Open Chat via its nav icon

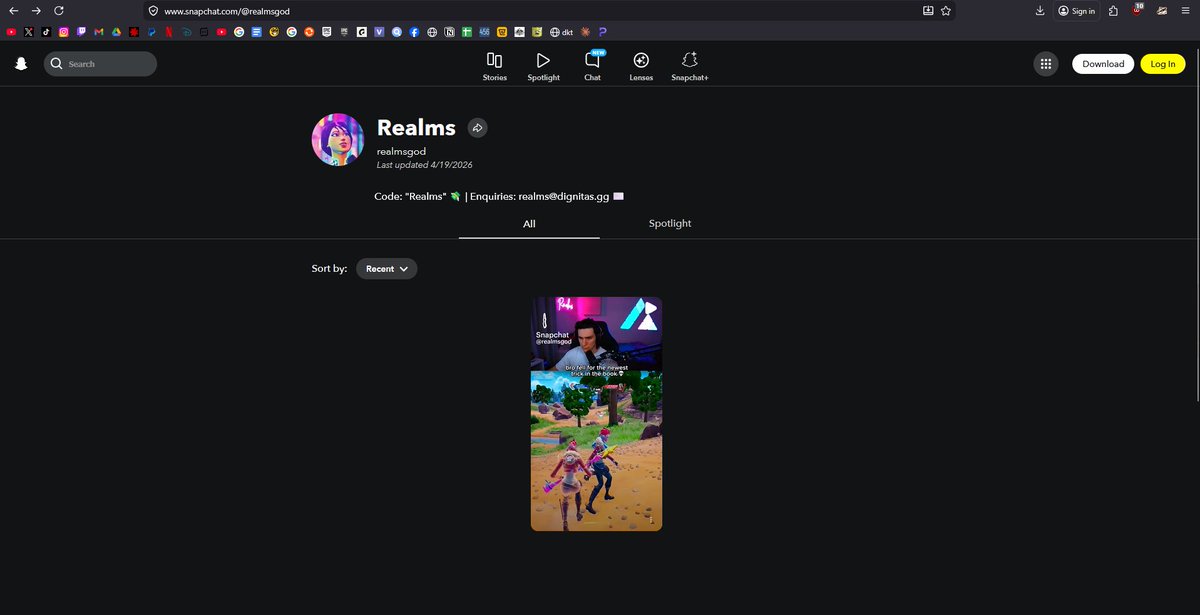(x=592, y=60)
